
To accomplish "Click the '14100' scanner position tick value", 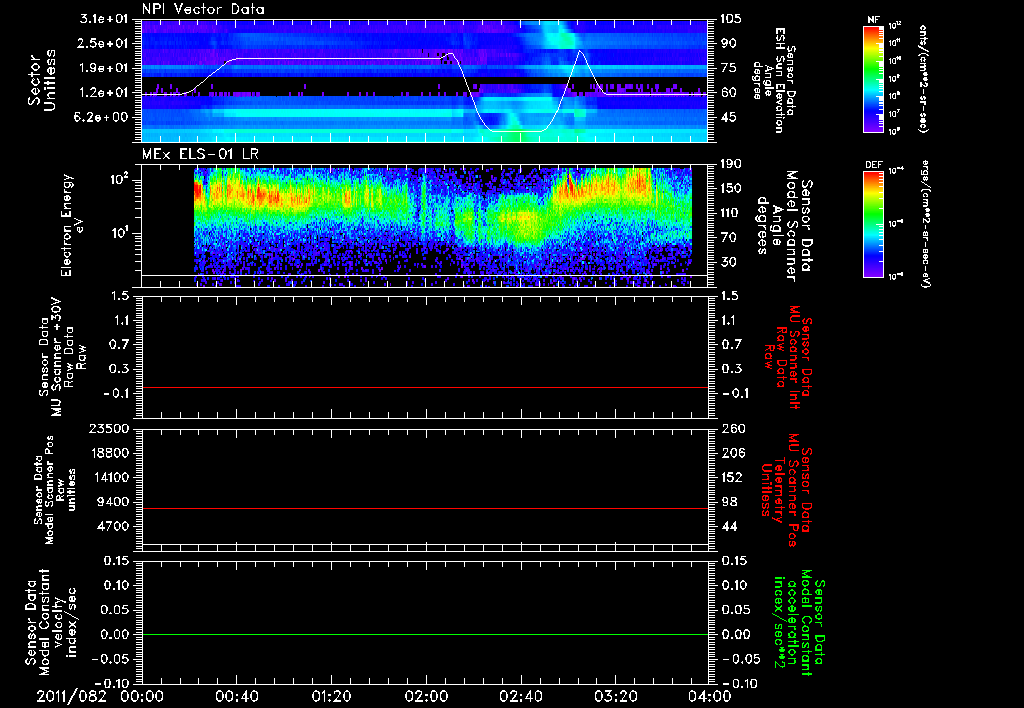I will [x=110, y=477].
